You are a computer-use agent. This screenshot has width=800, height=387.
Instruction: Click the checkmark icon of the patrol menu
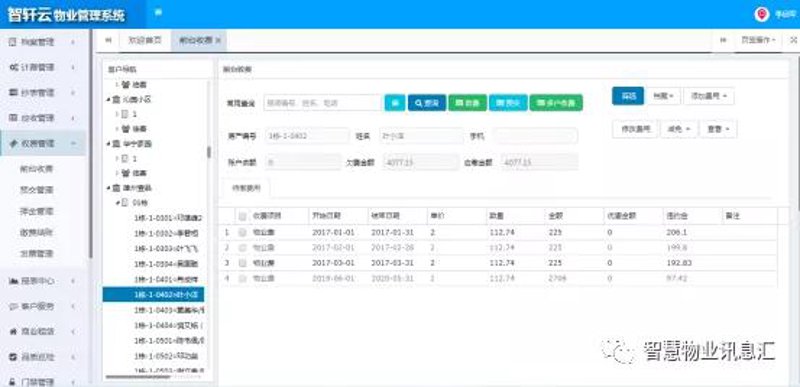pyautogui.click(x=13, y=357)
